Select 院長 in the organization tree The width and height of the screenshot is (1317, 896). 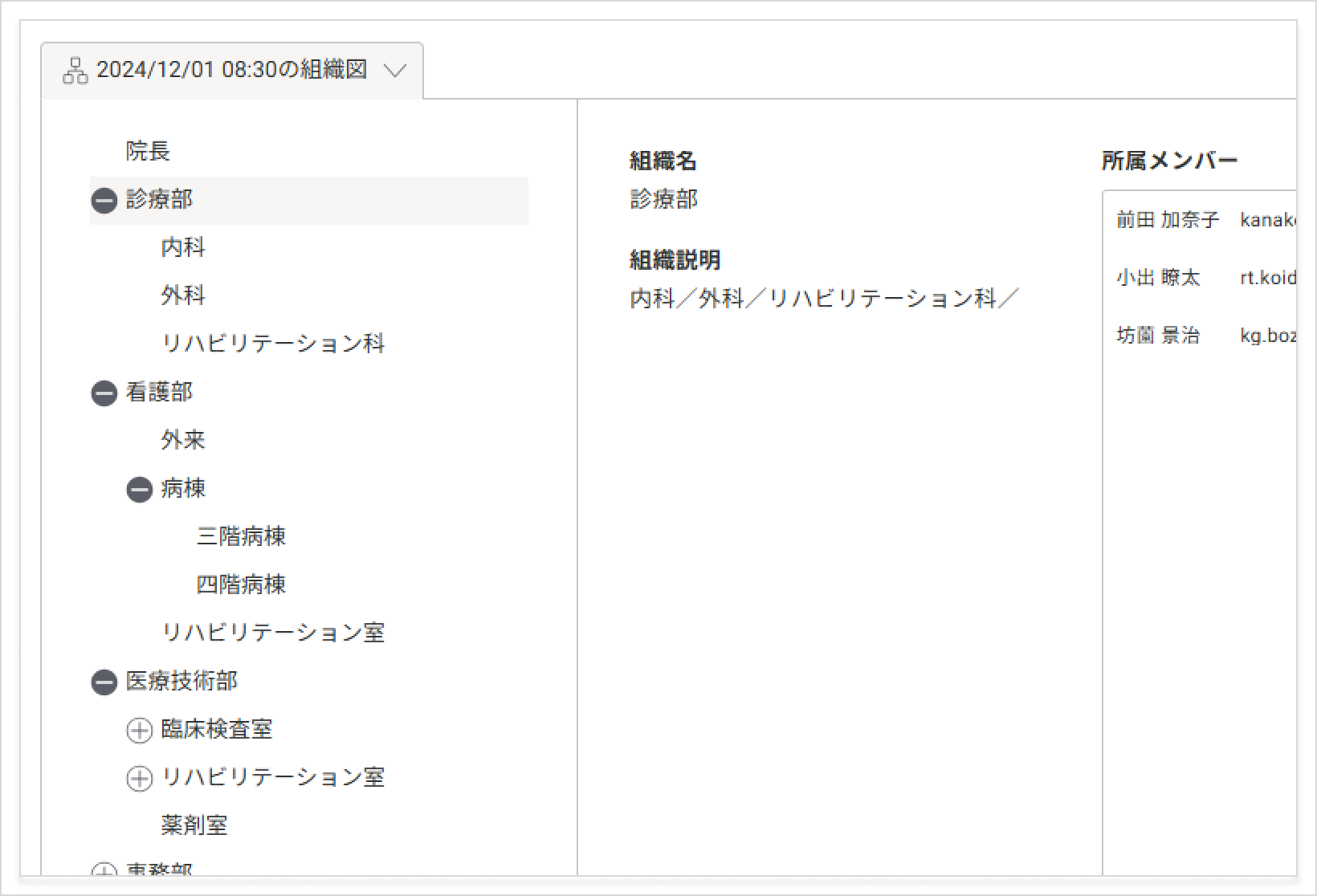click(148, 151)
